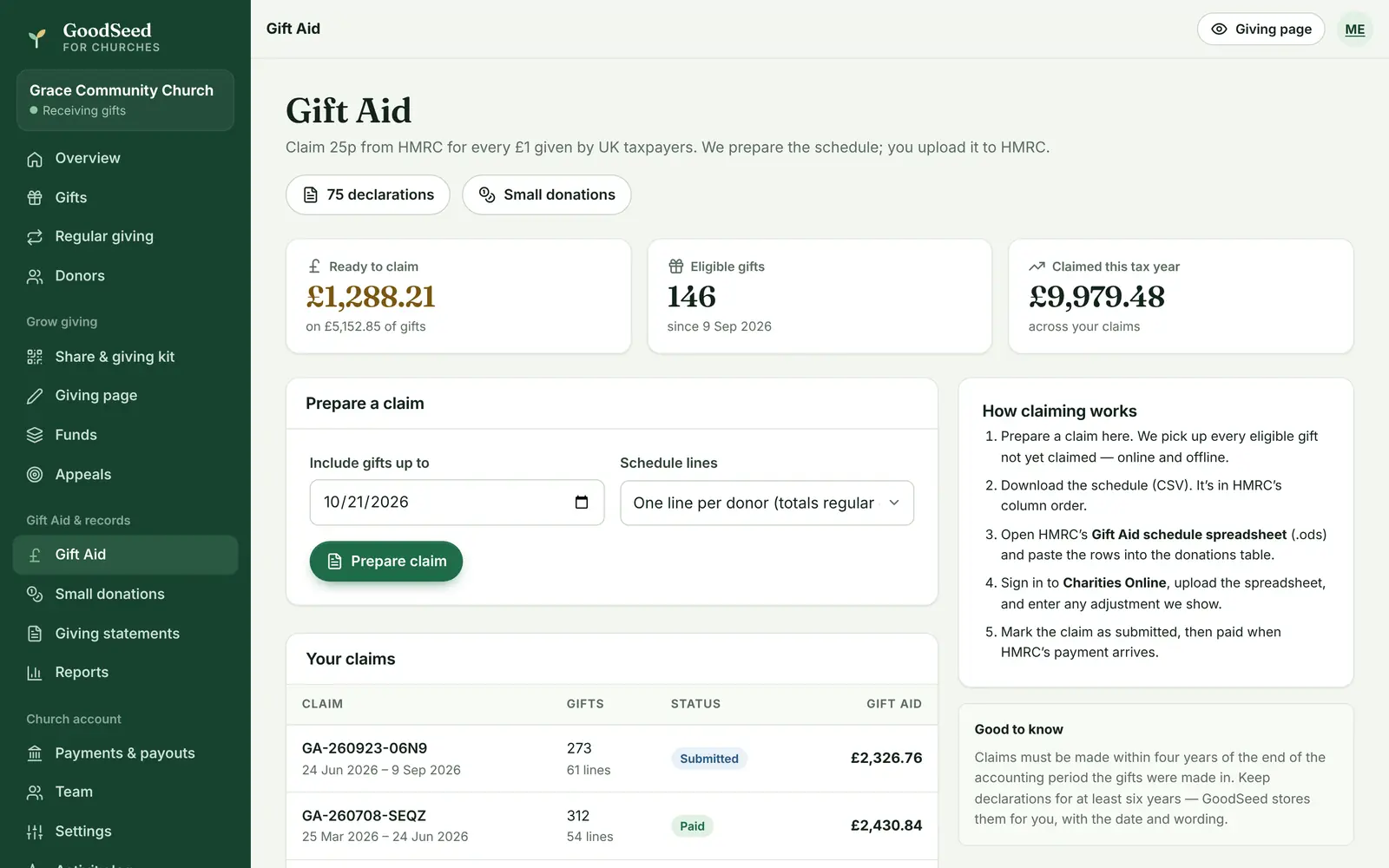
Task: Click the QR code icon for Share & giving kit
Action: (x=35, y=357)
